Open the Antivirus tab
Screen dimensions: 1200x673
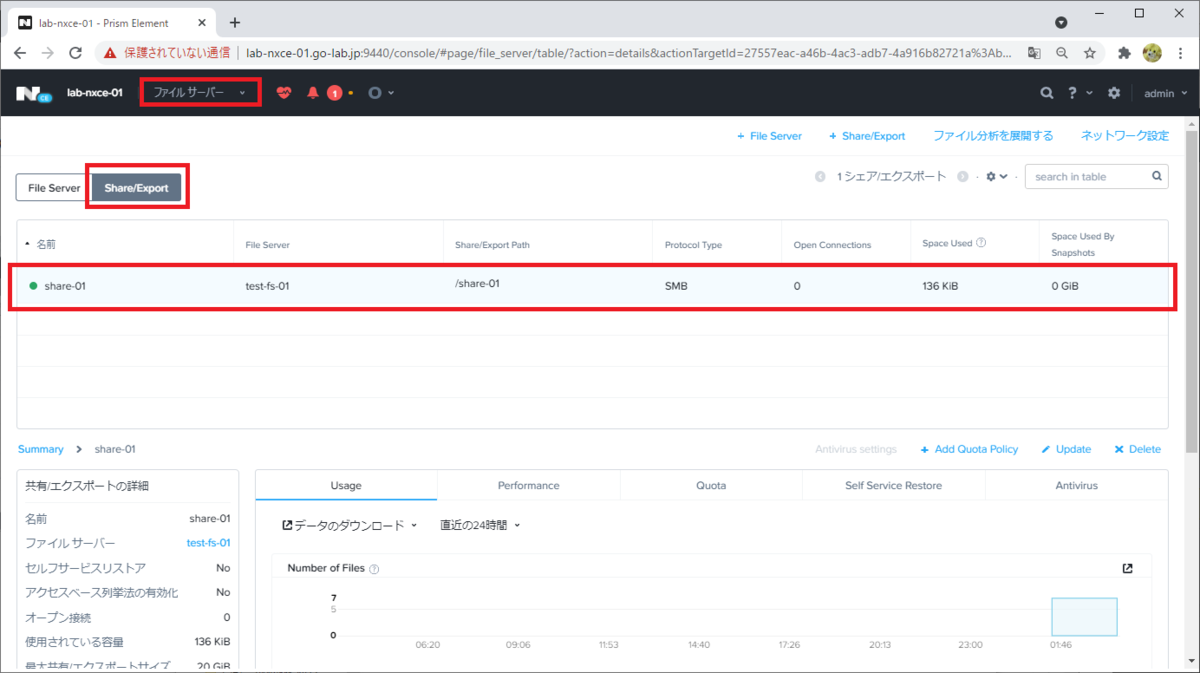(x=1077, y=485)
